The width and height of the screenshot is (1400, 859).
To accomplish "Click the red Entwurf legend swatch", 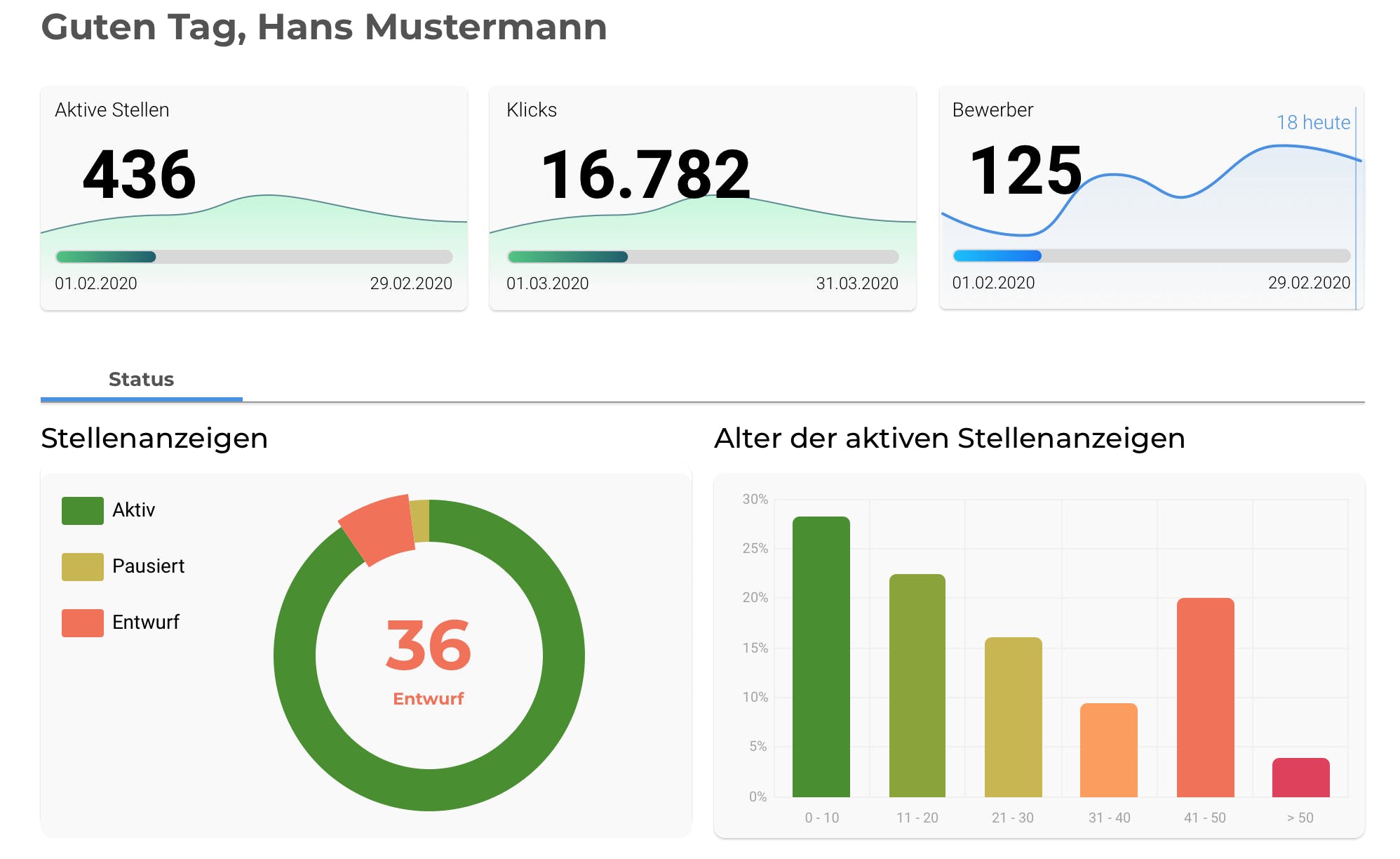I will (82, 623).
